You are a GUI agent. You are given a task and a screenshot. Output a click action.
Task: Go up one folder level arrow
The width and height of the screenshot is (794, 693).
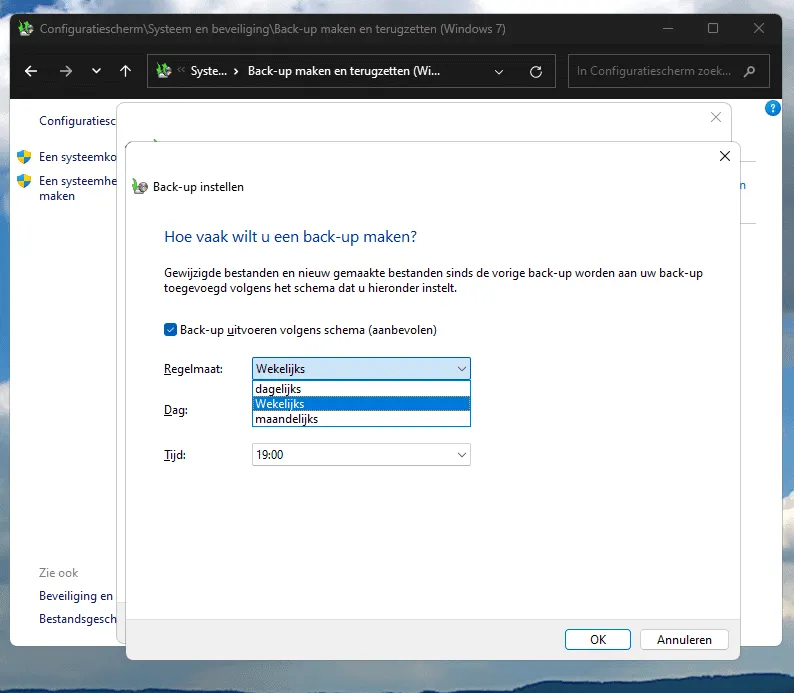pyautogui.click(x=125, y=71)
